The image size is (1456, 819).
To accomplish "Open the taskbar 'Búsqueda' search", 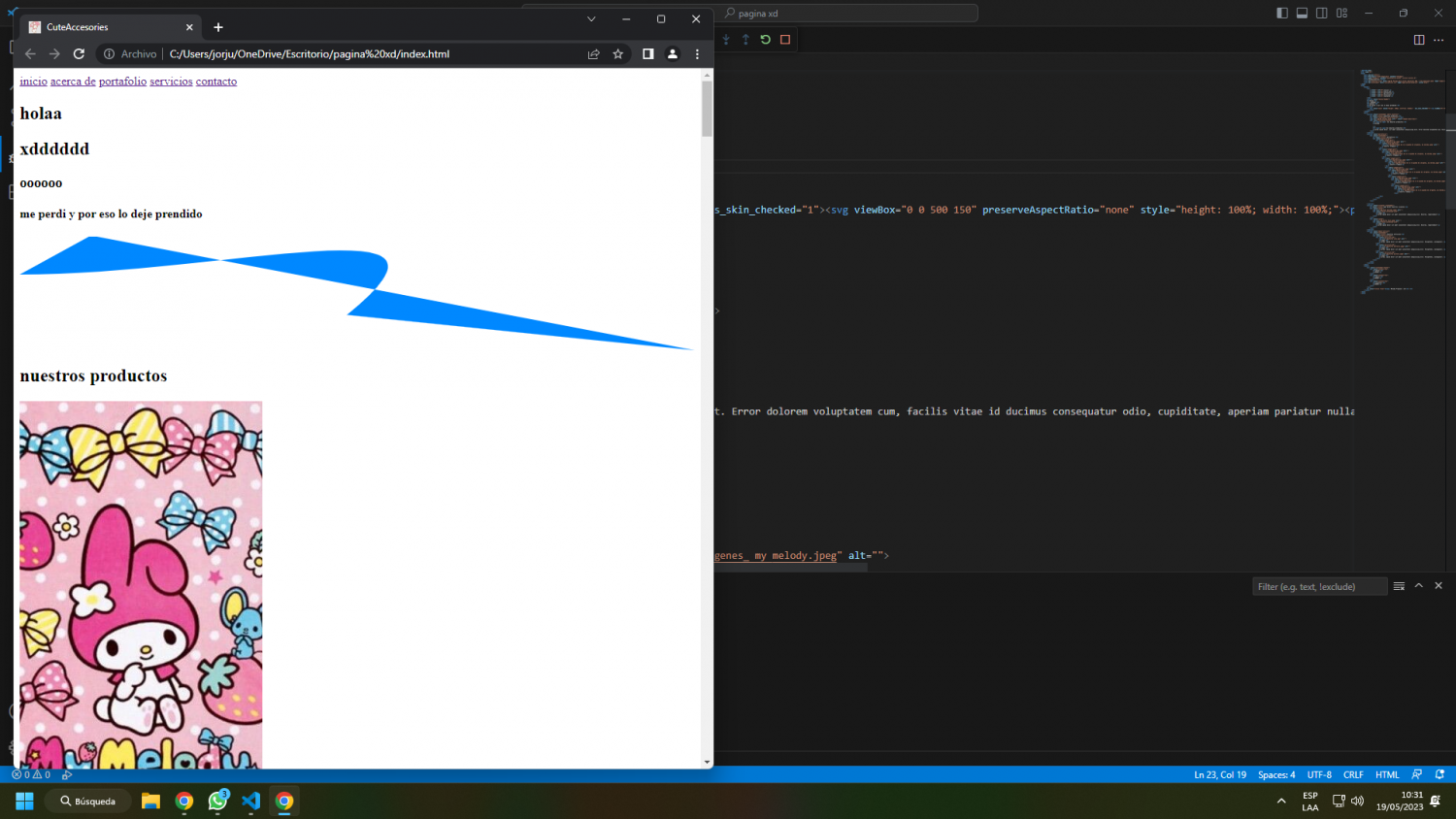I will 88,801.
